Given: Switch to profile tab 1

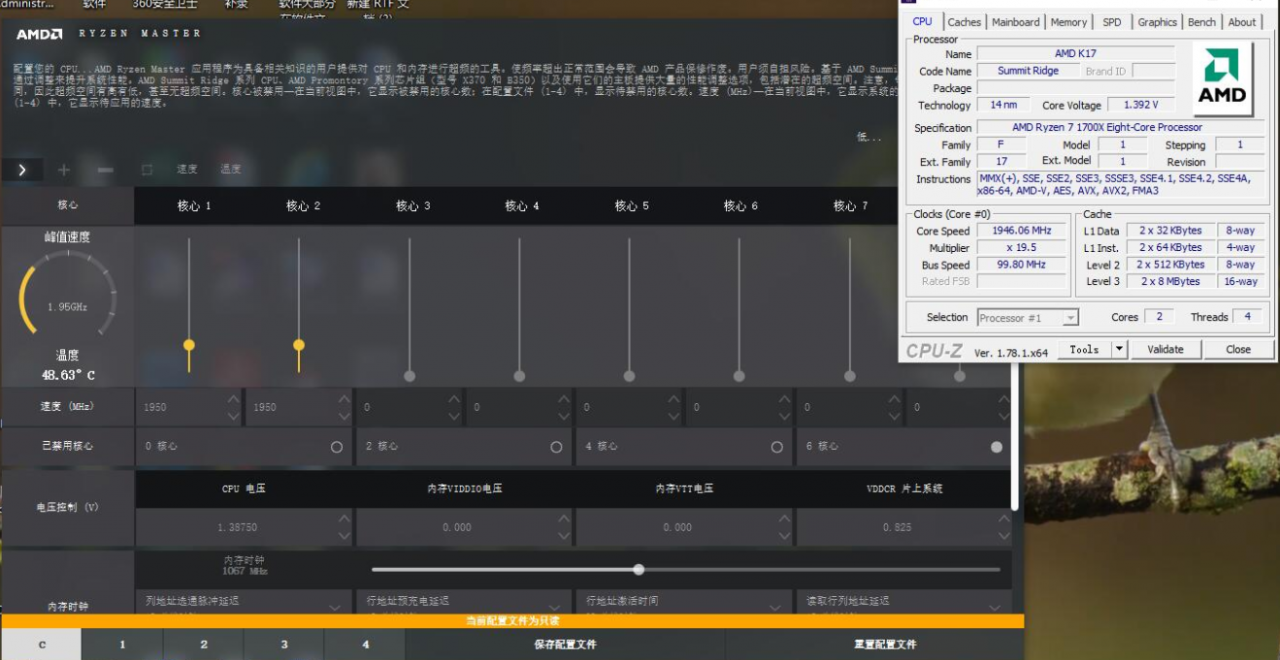Looking at the screenshot, I should coord(123,645).
